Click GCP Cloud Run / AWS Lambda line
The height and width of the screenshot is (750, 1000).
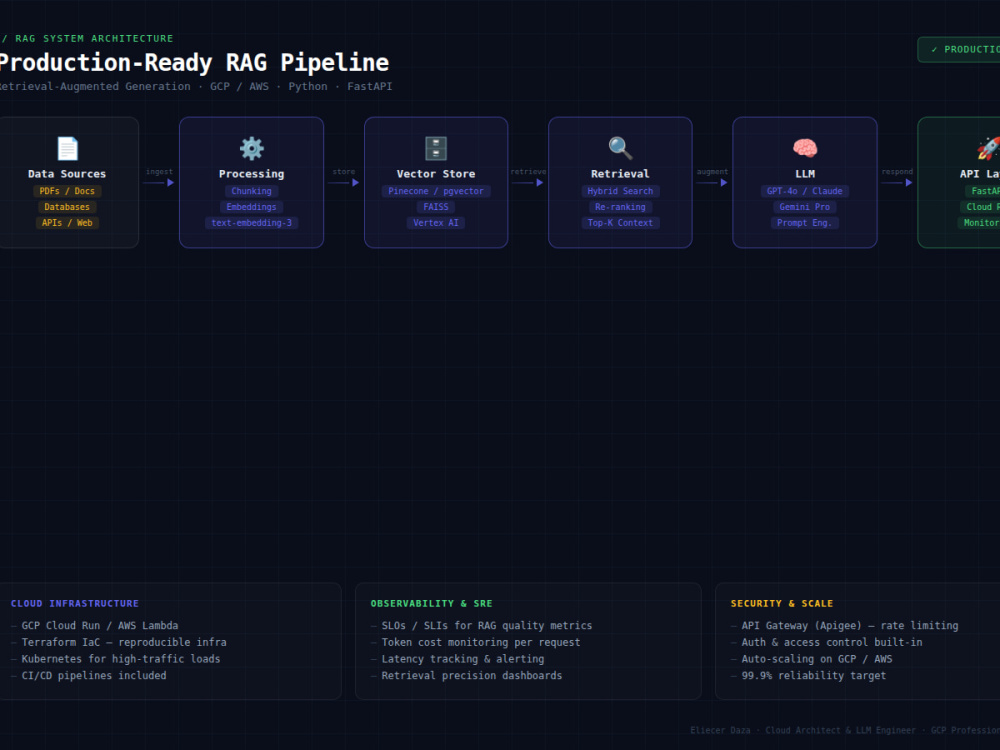pos(100,626)
